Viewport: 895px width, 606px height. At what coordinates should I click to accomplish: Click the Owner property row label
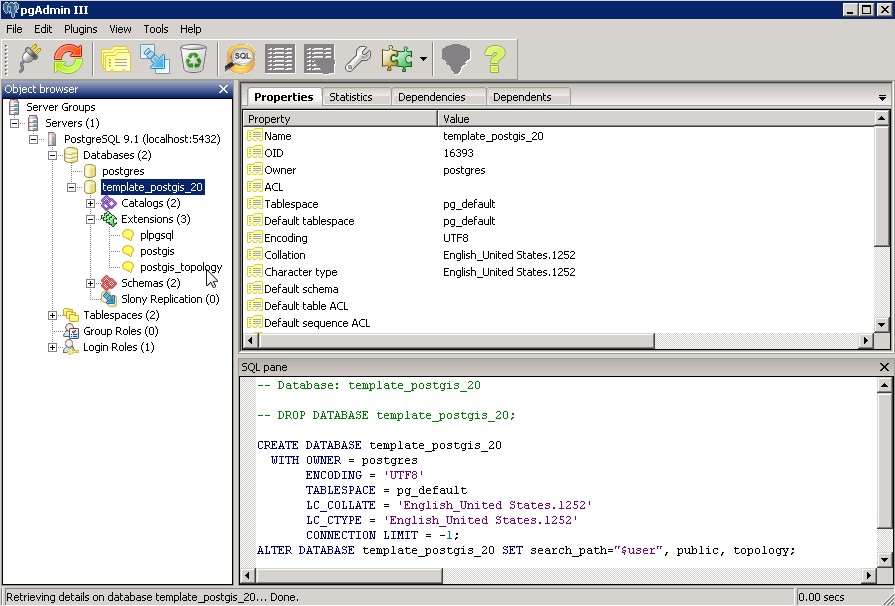coord(280,170)
